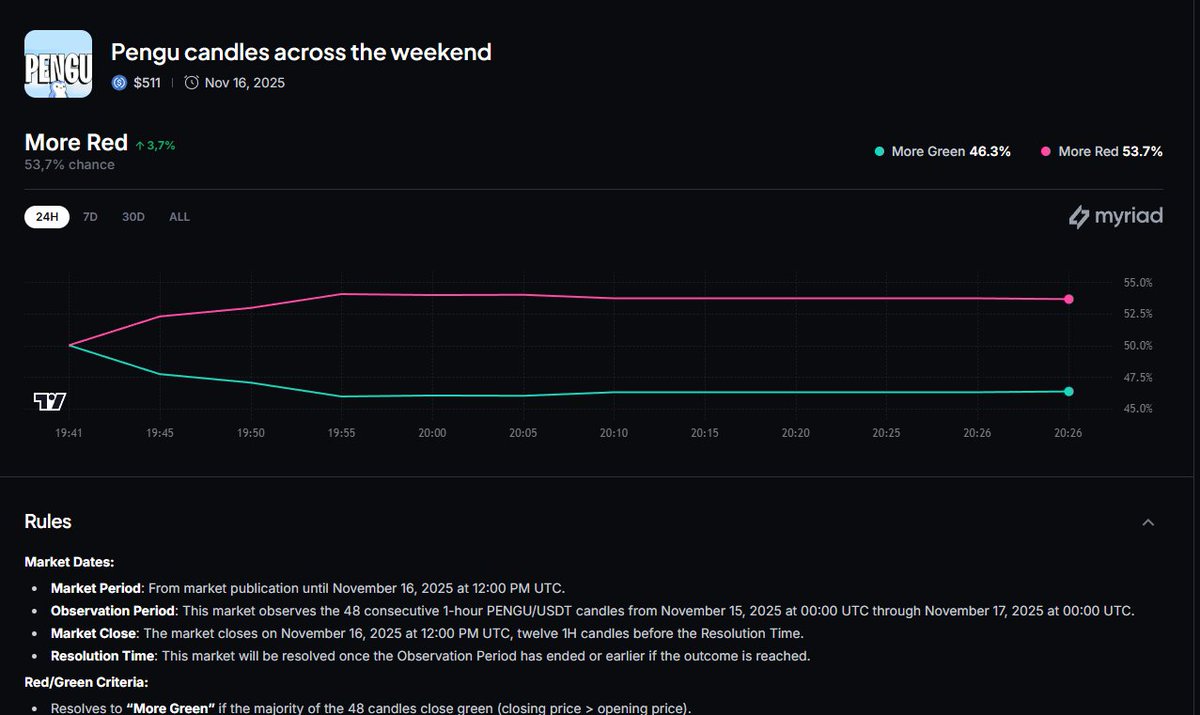Click the More Green 46.3% legend label
Image resolution: width=1200 pixels, height=715 pixels.
coord(950,152)
